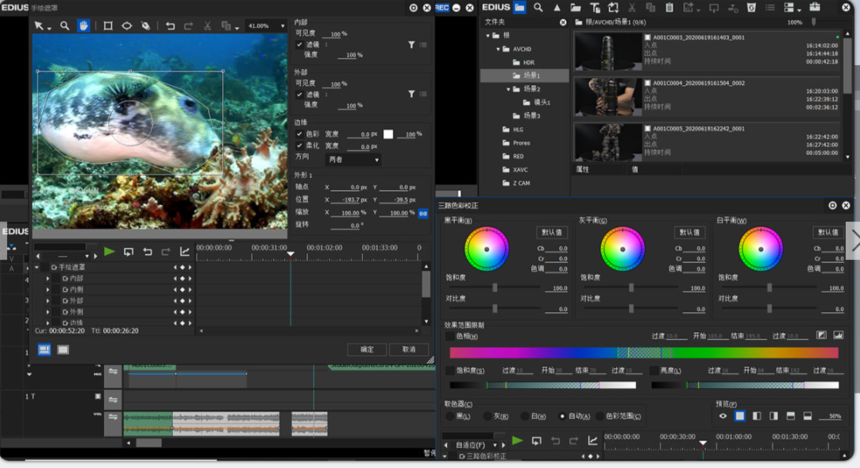Click the OK confirm button in mask dialog
860x468 pixels.
(x=367, y=349)
